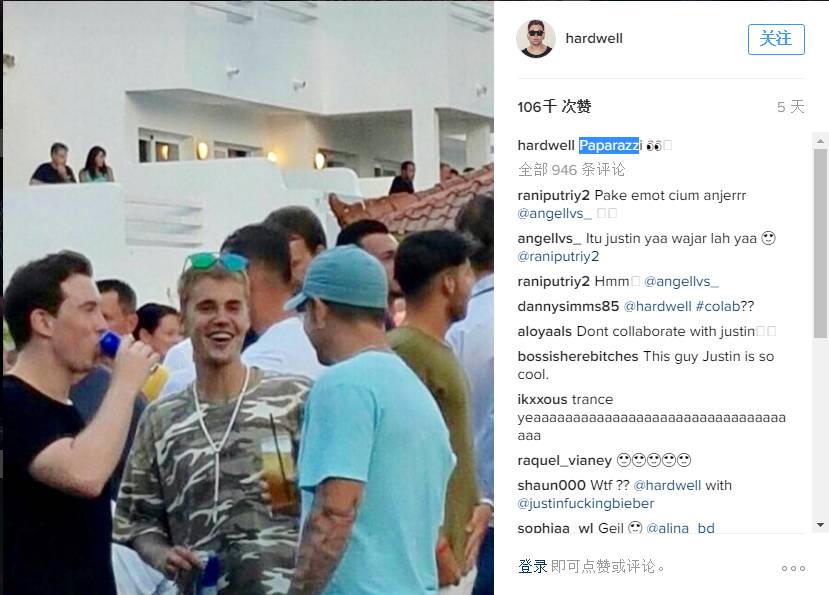
Task: Click the scrollbar down arrow
Action: click(x=820, y=525)
